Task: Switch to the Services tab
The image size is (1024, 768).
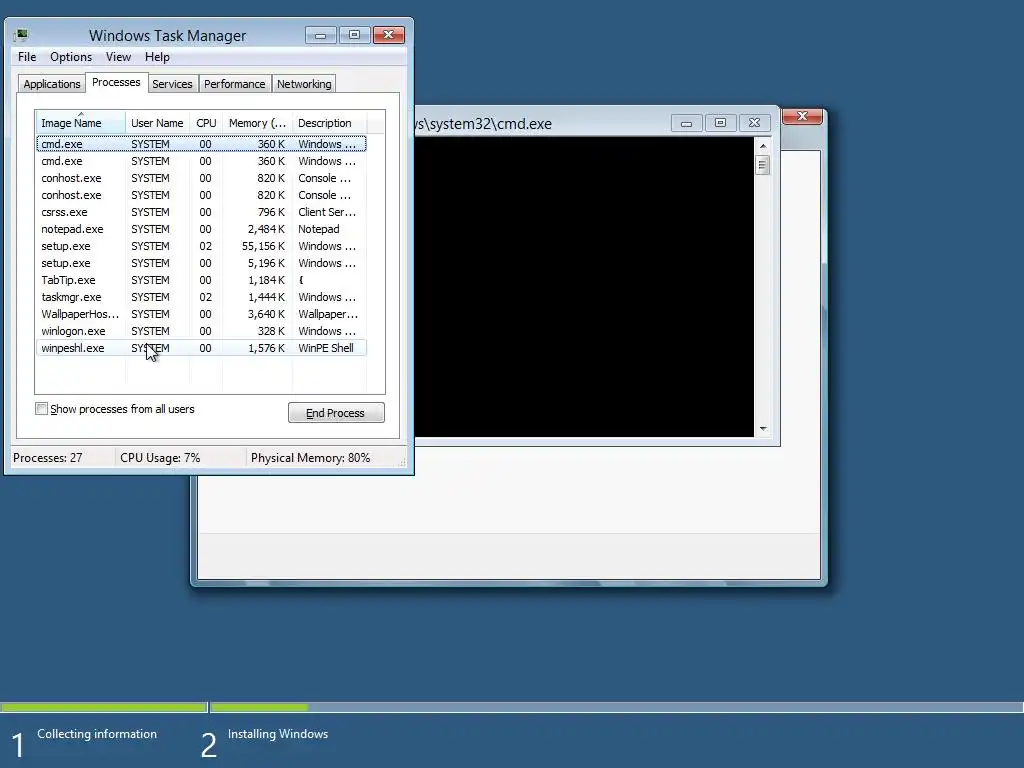Action: (x=172, y=84)
